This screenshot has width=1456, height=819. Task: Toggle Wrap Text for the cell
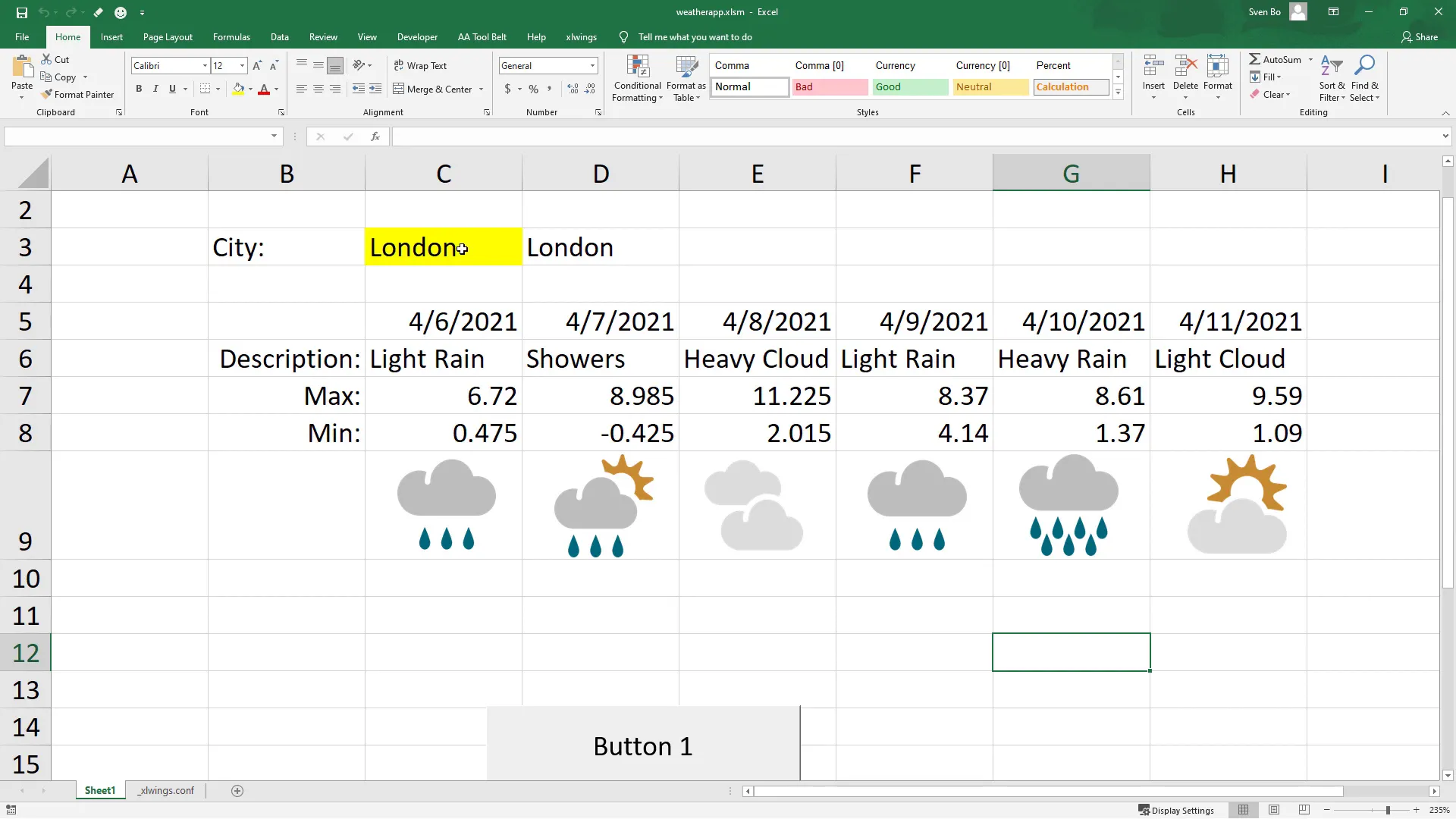[x=420, y=66]
